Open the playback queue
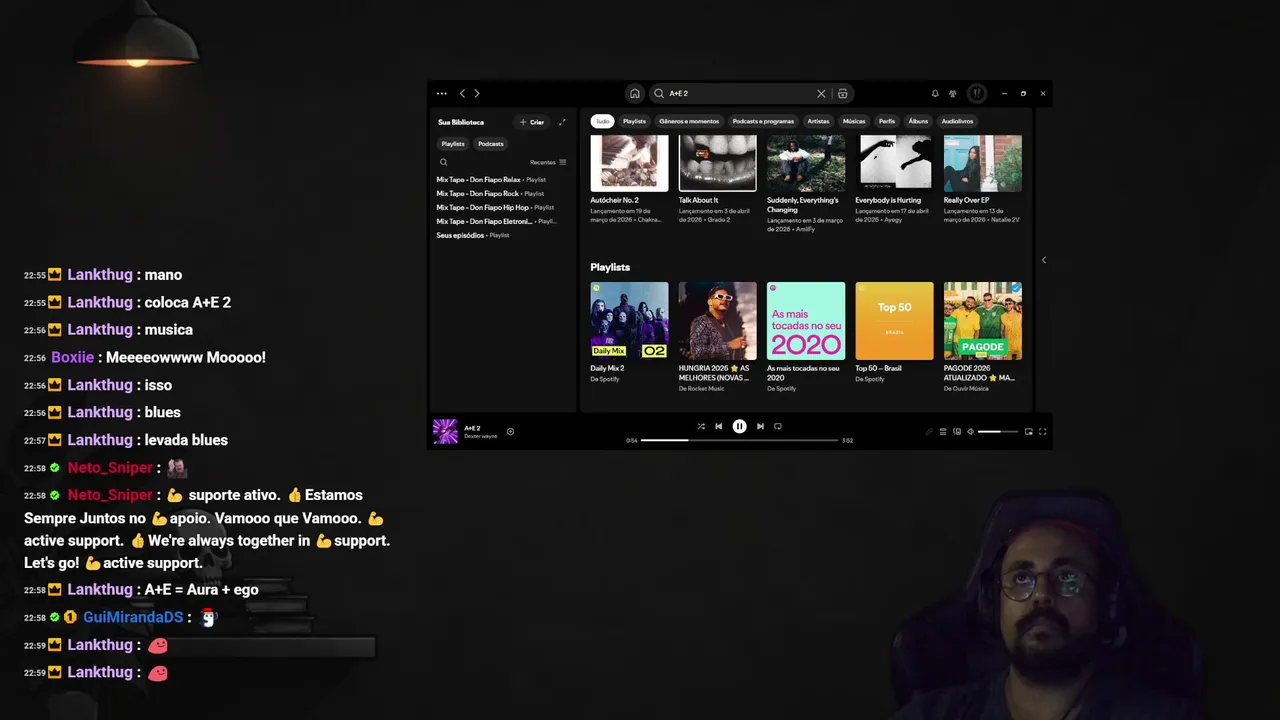Screen dimensions: 1280x720 pyautogui.click(x=942, y=432)
